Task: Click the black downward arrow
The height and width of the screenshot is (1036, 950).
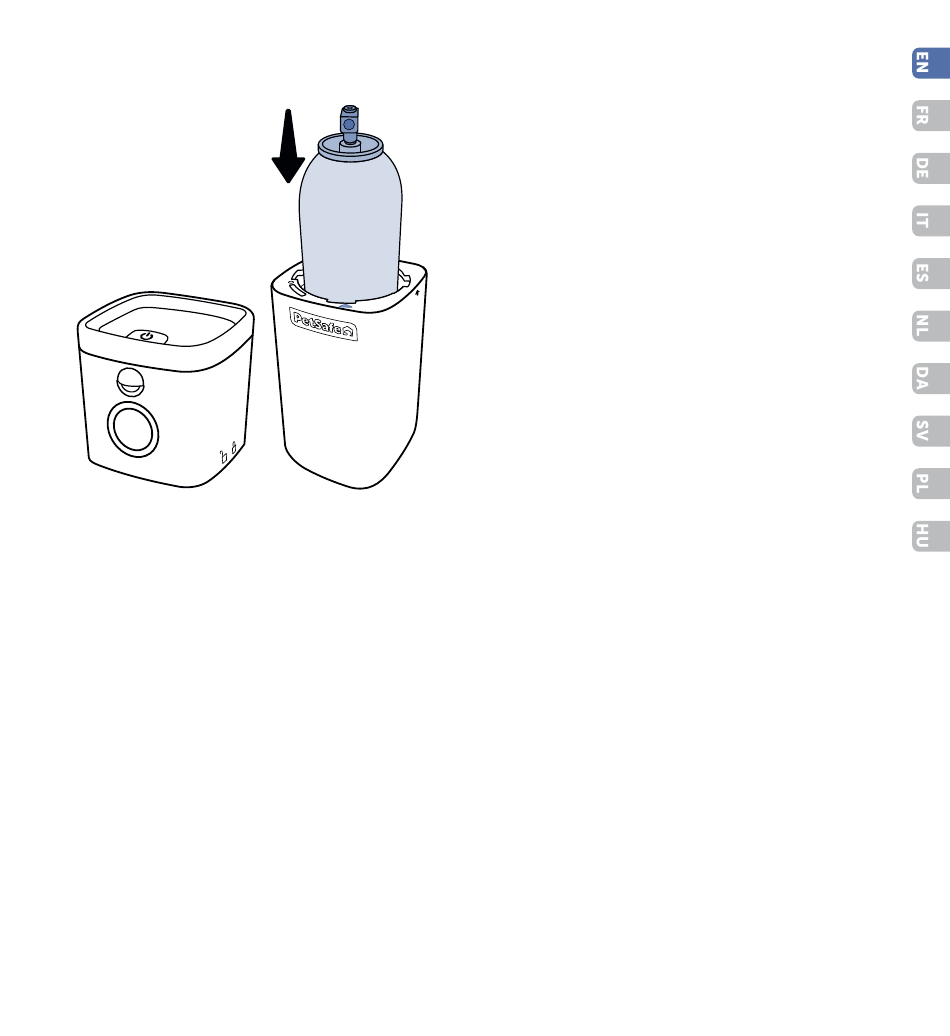Action: [288, 146]
